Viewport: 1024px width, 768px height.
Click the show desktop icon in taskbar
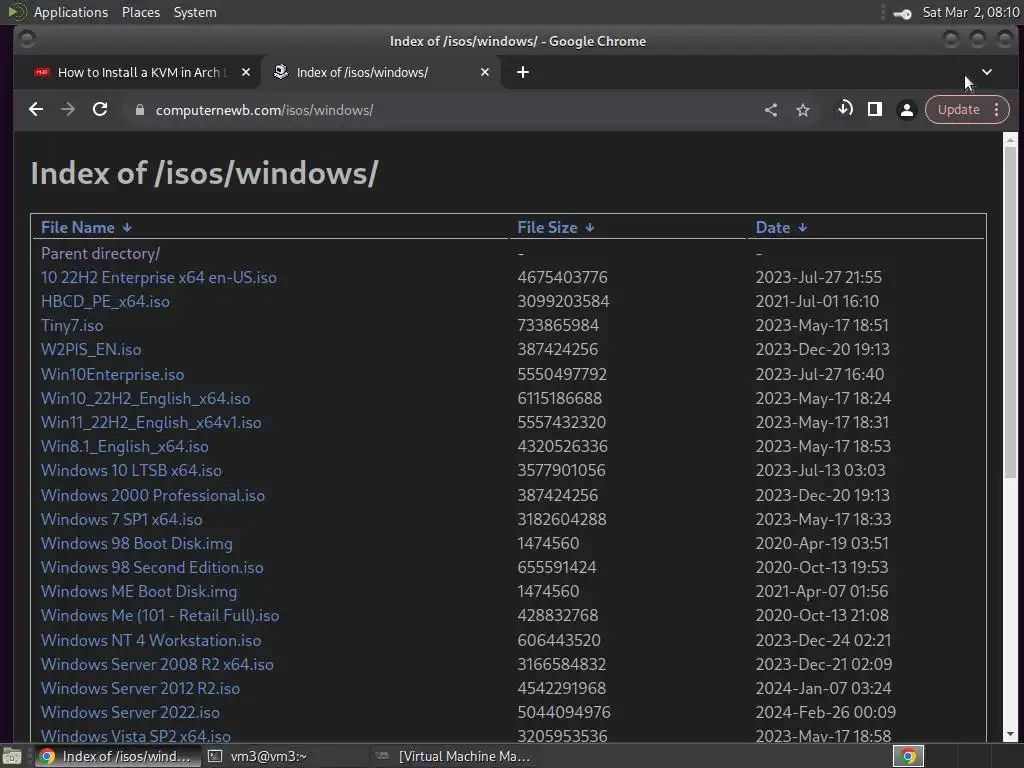click(12, 756)
